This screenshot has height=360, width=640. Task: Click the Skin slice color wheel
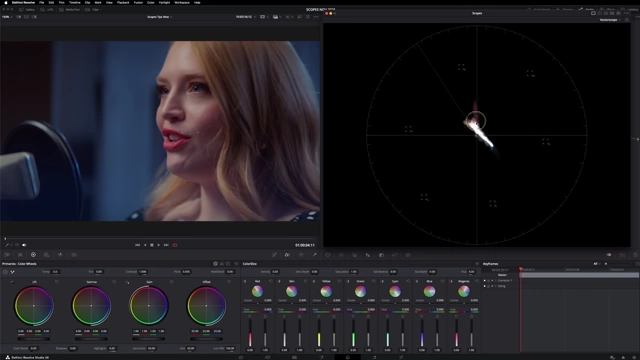tap(291, 291)
